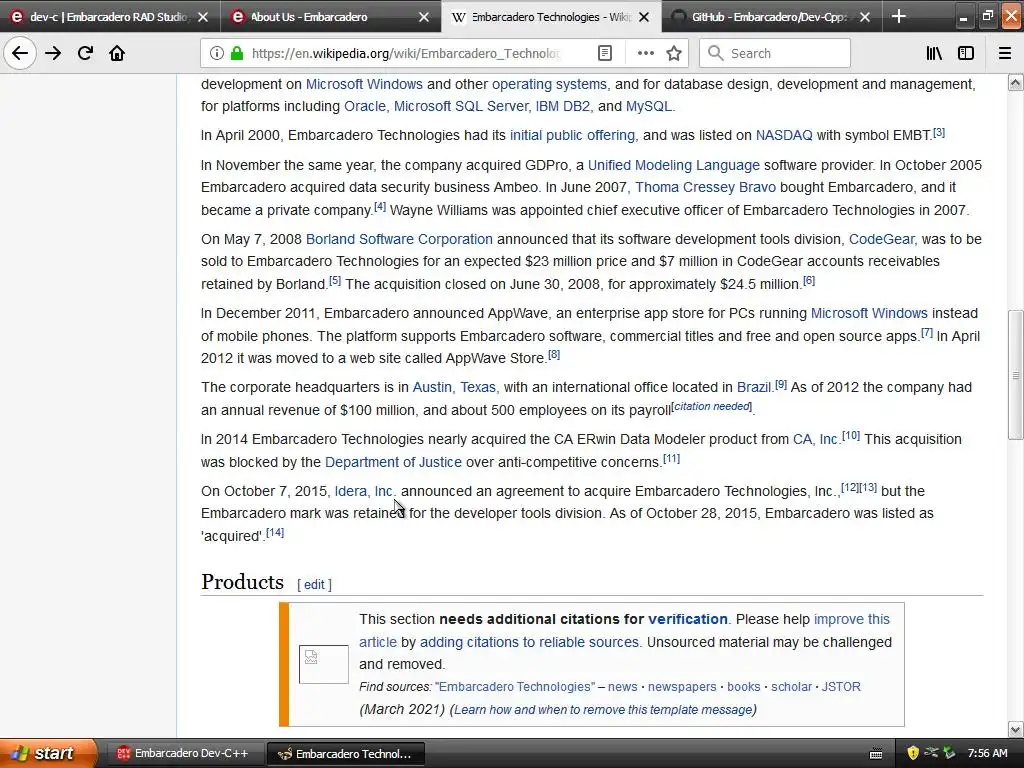Image resolution: width=1024 pixels, height=768 pixels.
Task: Search scholar for sources
Action: pos(791,687)
